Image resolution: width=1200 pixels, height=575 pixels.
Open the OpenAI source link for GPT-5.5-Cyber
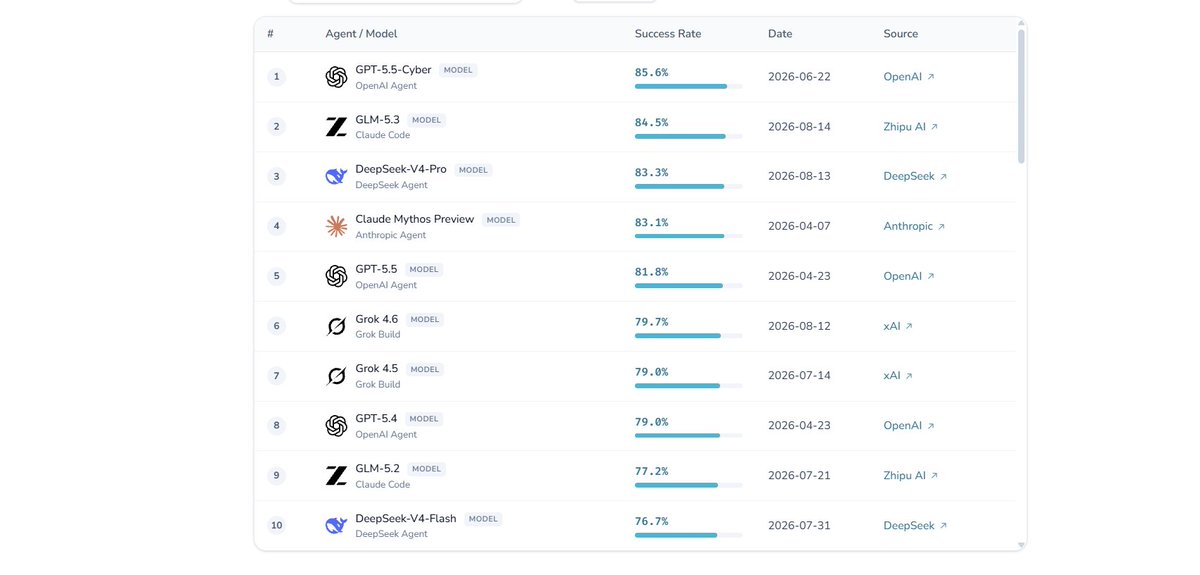tap(909, 77)
